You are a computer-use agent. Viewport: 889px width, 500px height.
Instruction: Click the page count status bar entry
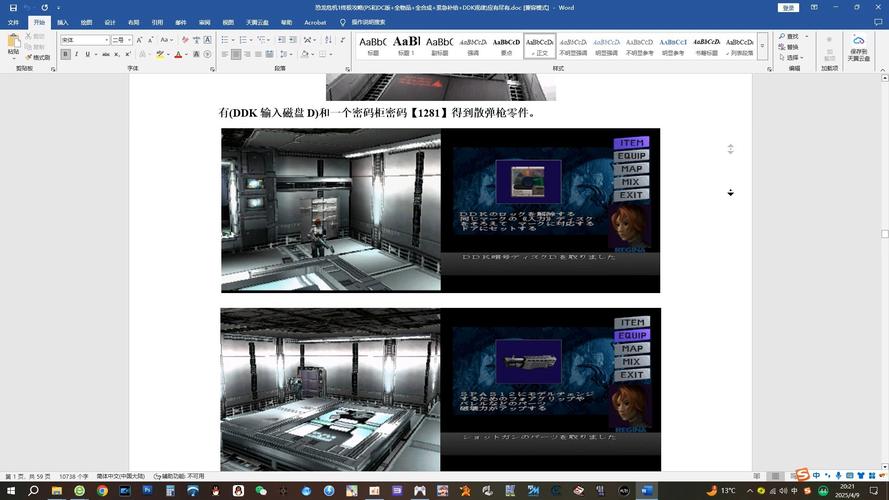pos(28,476)
